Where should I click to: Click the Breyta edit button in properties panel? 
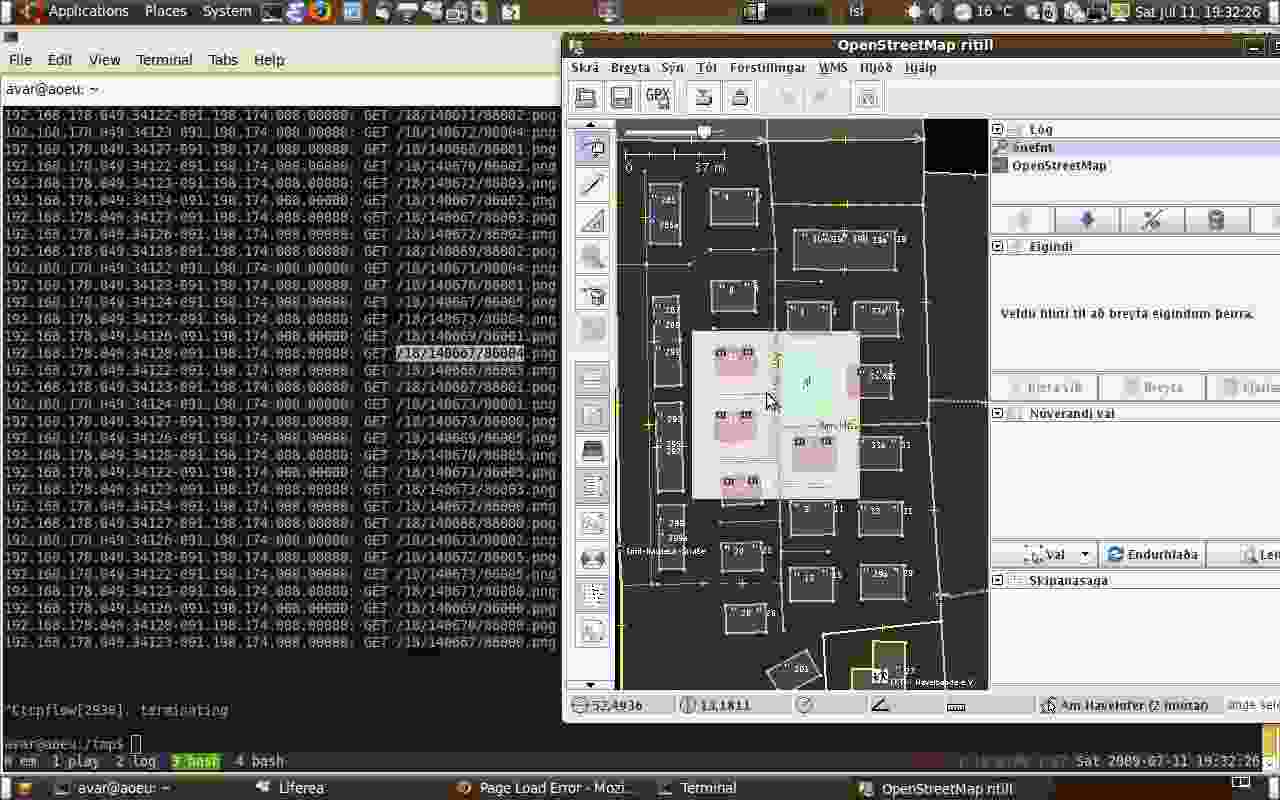[x=1151, y=387]
